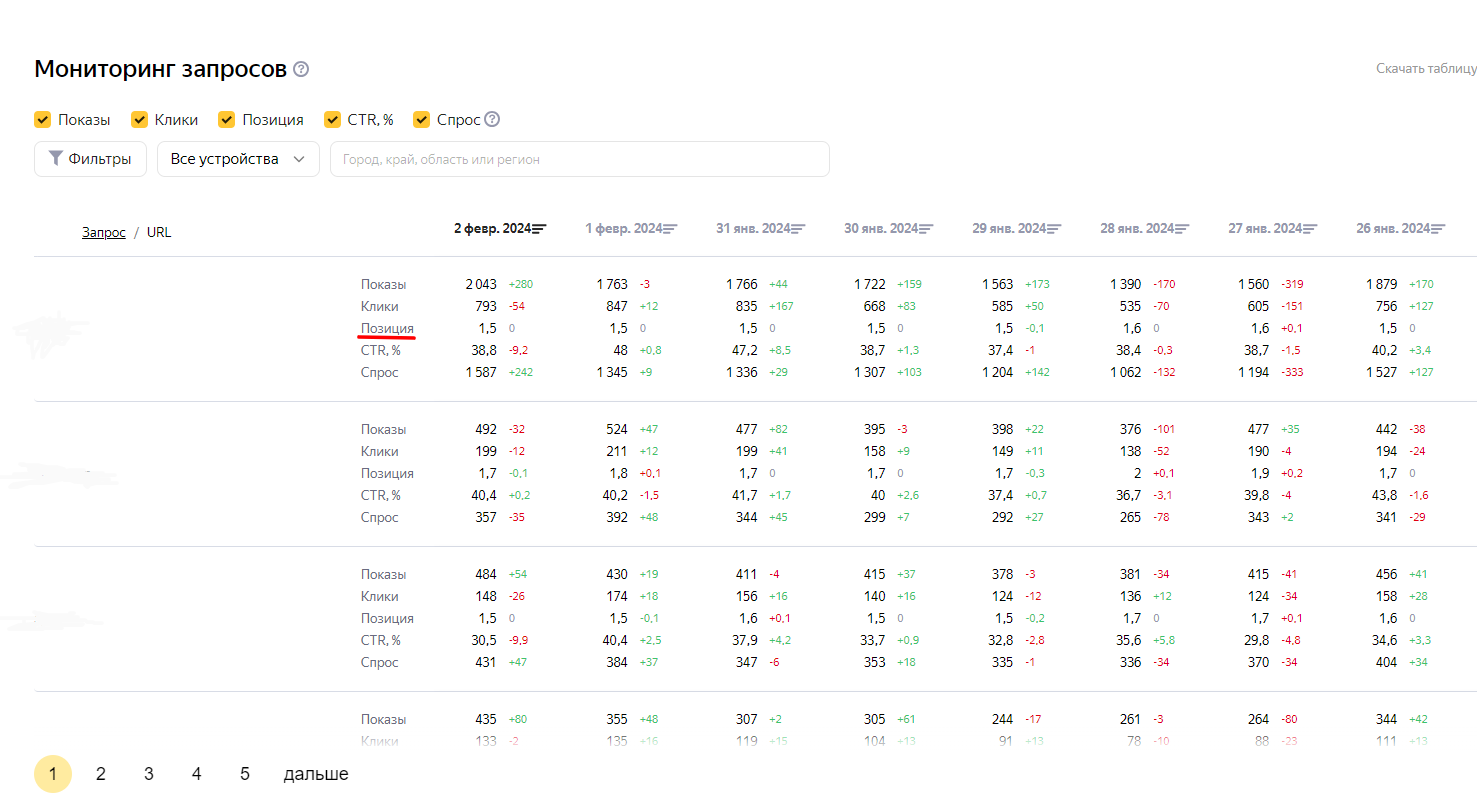Viewport: 1477px width, 798px height.
Task: Toggle the CTR, % checkbox
Action: [332, 120]
